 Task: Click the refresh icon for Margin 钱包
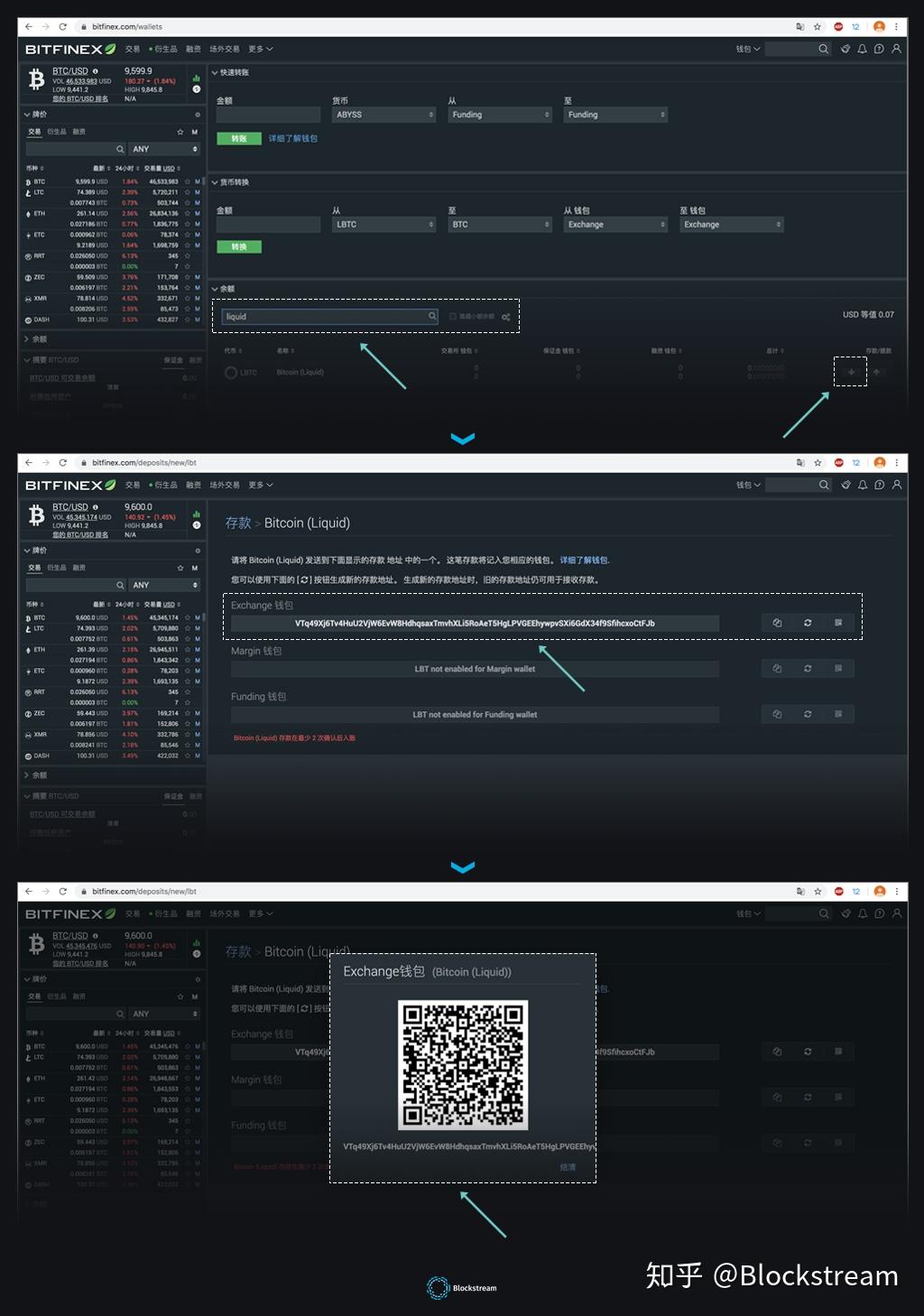pos(808,668)
